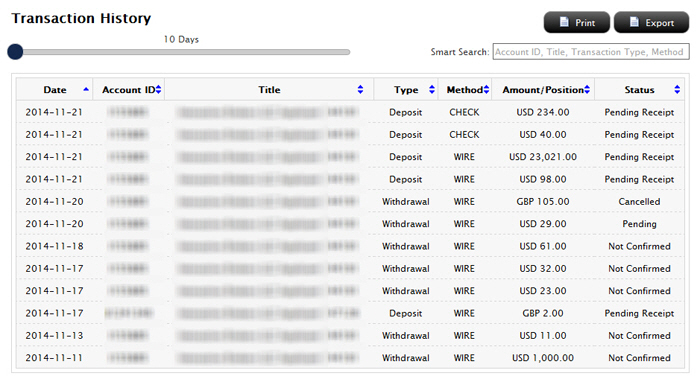Screen dimensions: 700x376
Task: Select the USD 1,000.00 withdrawal row
Action: (x=350, y=358)
